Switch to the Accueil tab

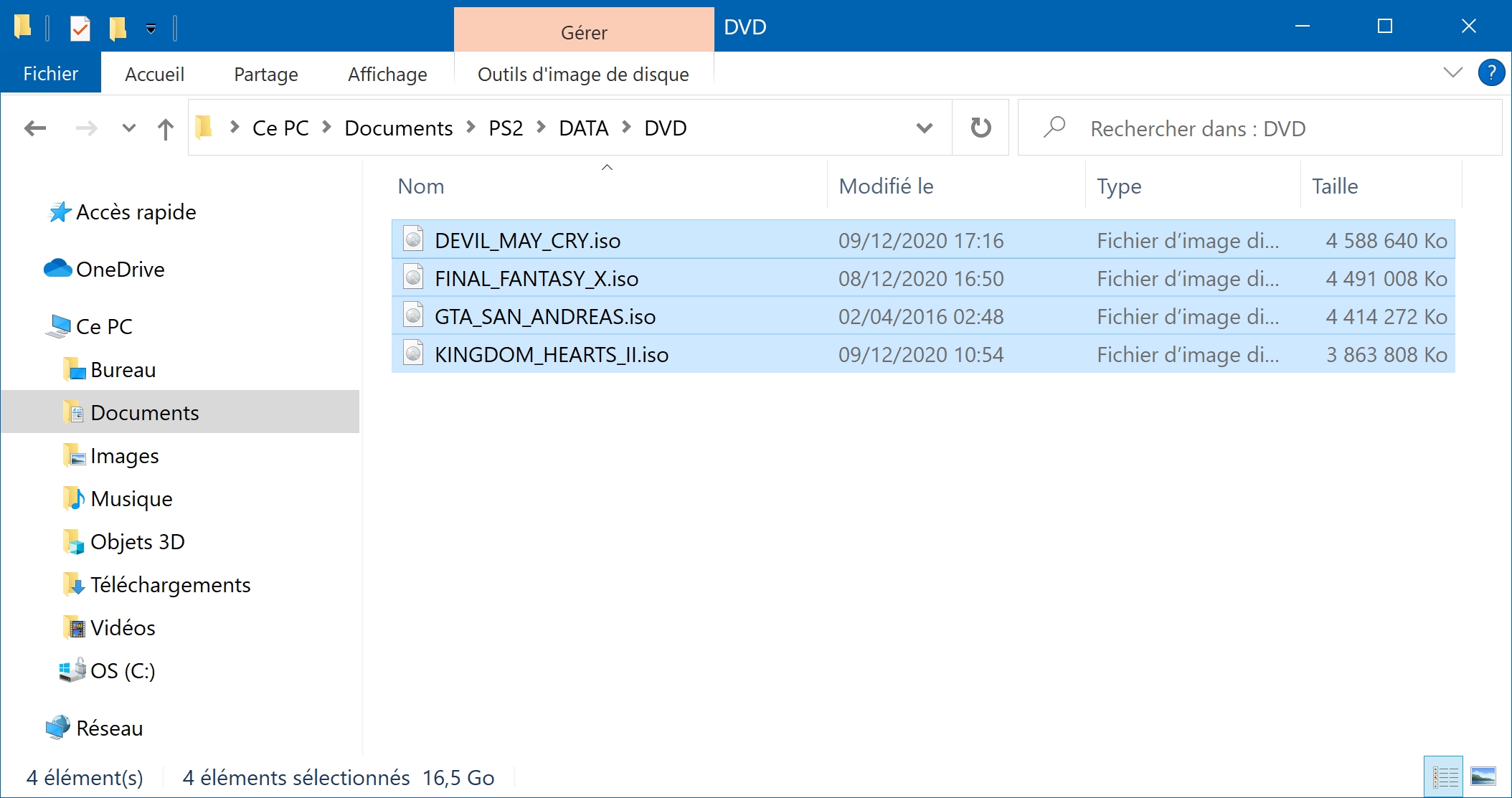154,74
